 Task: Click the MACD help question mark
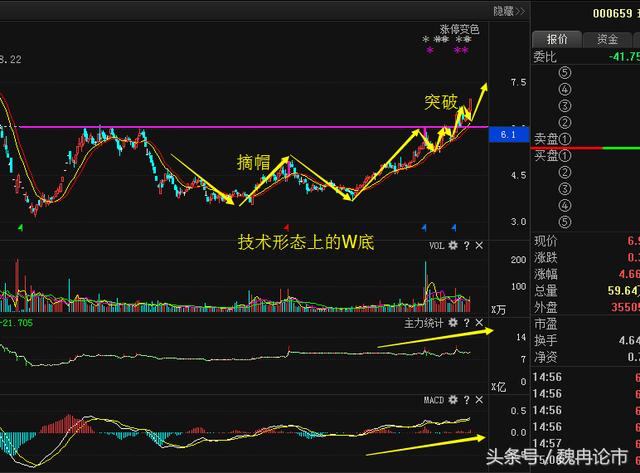point(466,400)
